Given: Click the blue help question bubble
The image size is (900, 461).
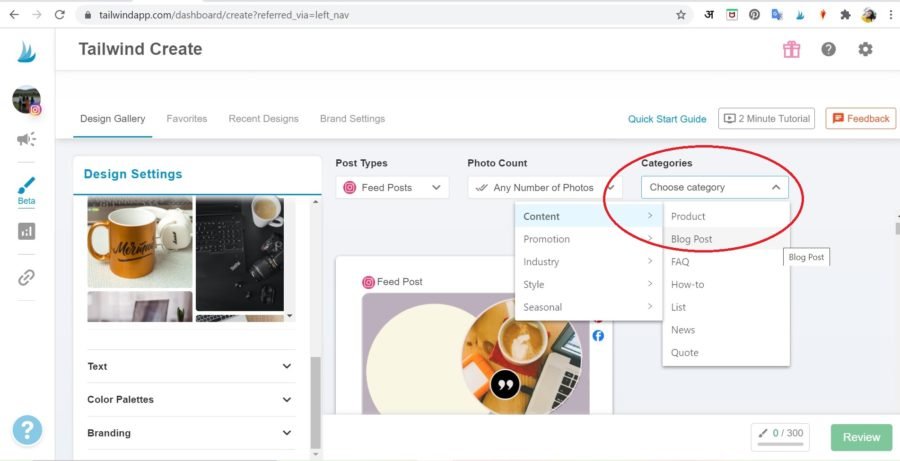Looking at the screenshot, I should (27, 429).
